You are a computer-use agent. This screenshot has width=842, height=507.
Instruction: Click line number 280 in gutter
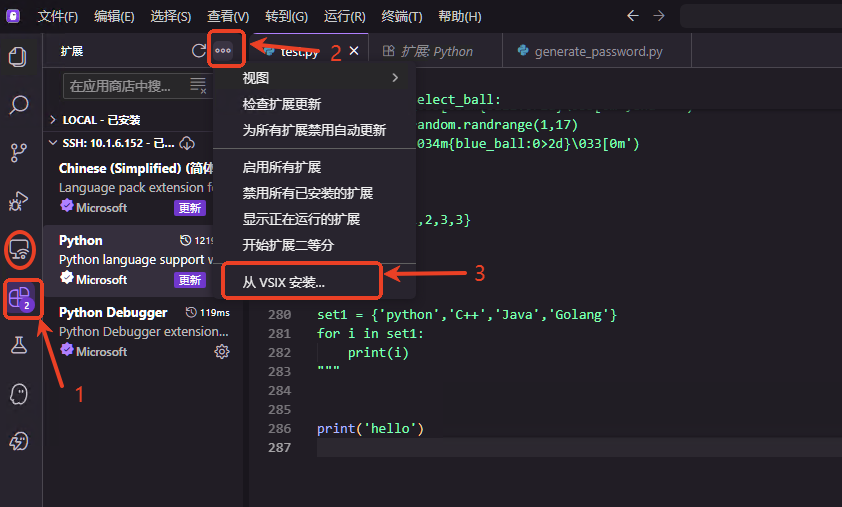coord(280,315)
